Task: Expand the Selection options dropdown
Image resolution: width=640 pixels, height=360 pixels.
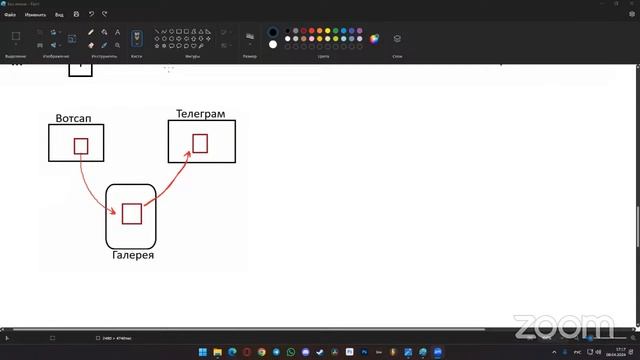Action: (16, 44)
